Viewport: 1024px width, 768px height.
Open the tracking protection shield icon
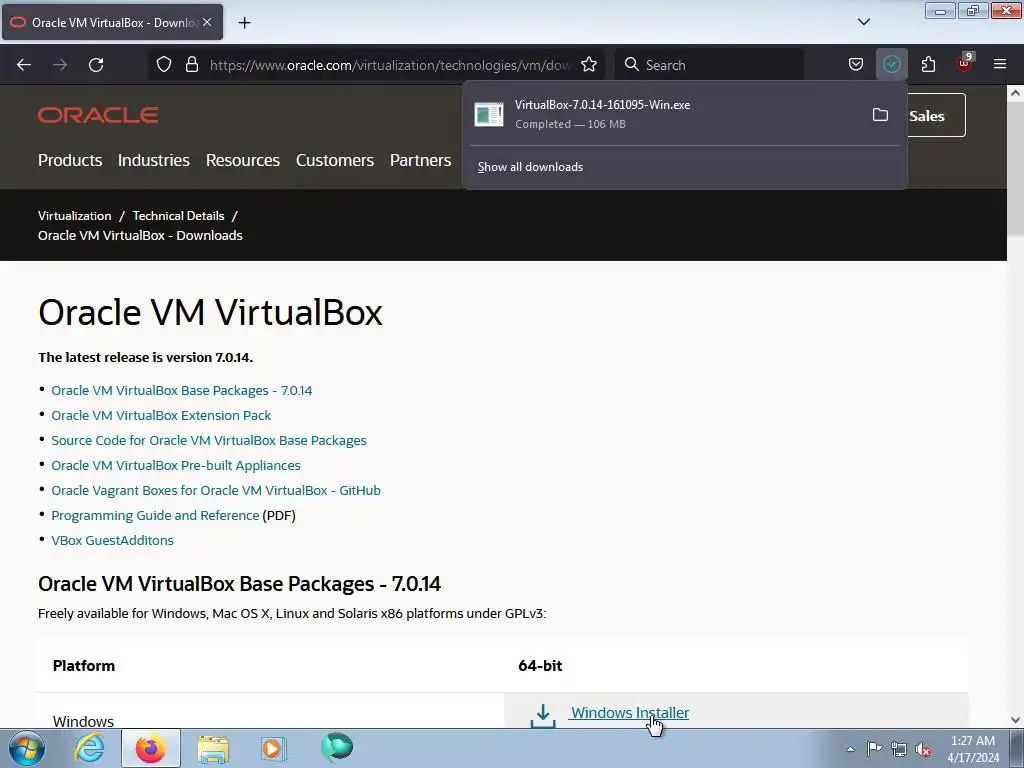coord(164,65)
